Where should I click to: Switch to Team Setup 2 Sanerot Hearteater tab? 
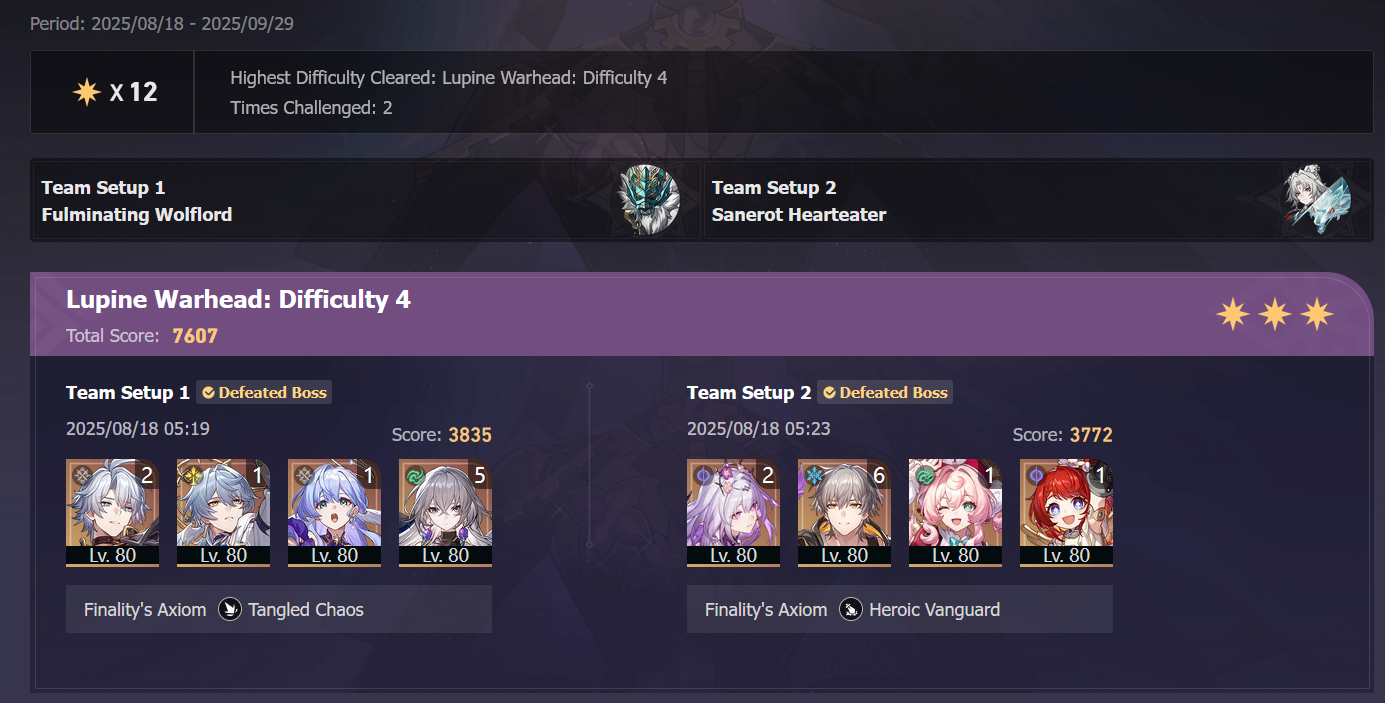click(1037, 200)
